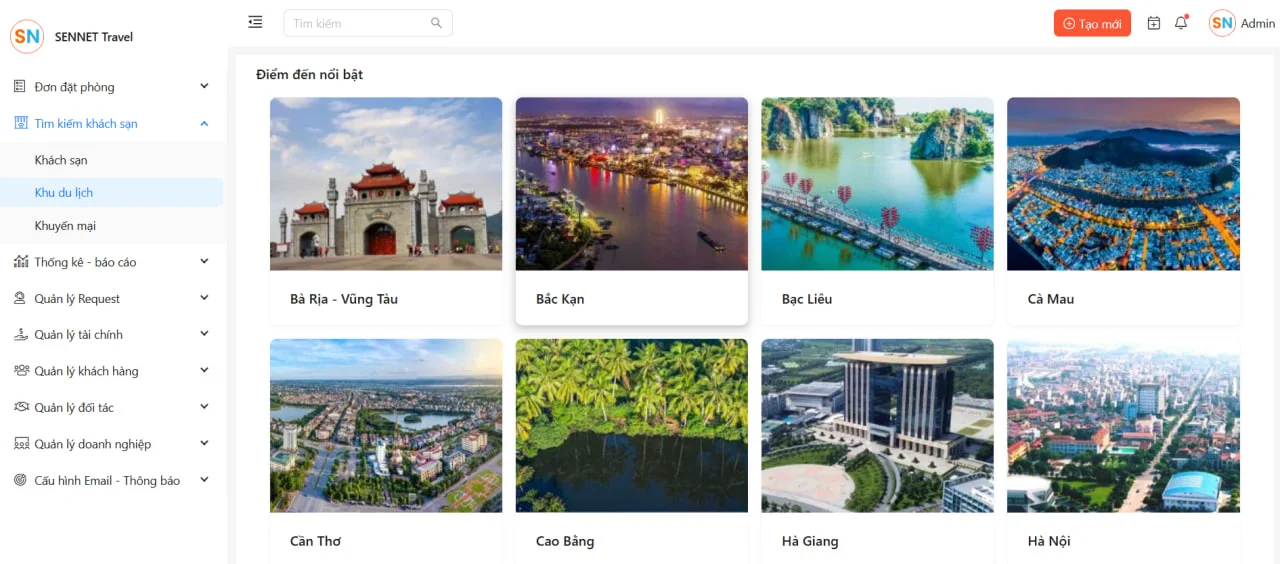Toggle the sidebar collapse icon
1280x564 pixels.
click(x=255, y=22)
